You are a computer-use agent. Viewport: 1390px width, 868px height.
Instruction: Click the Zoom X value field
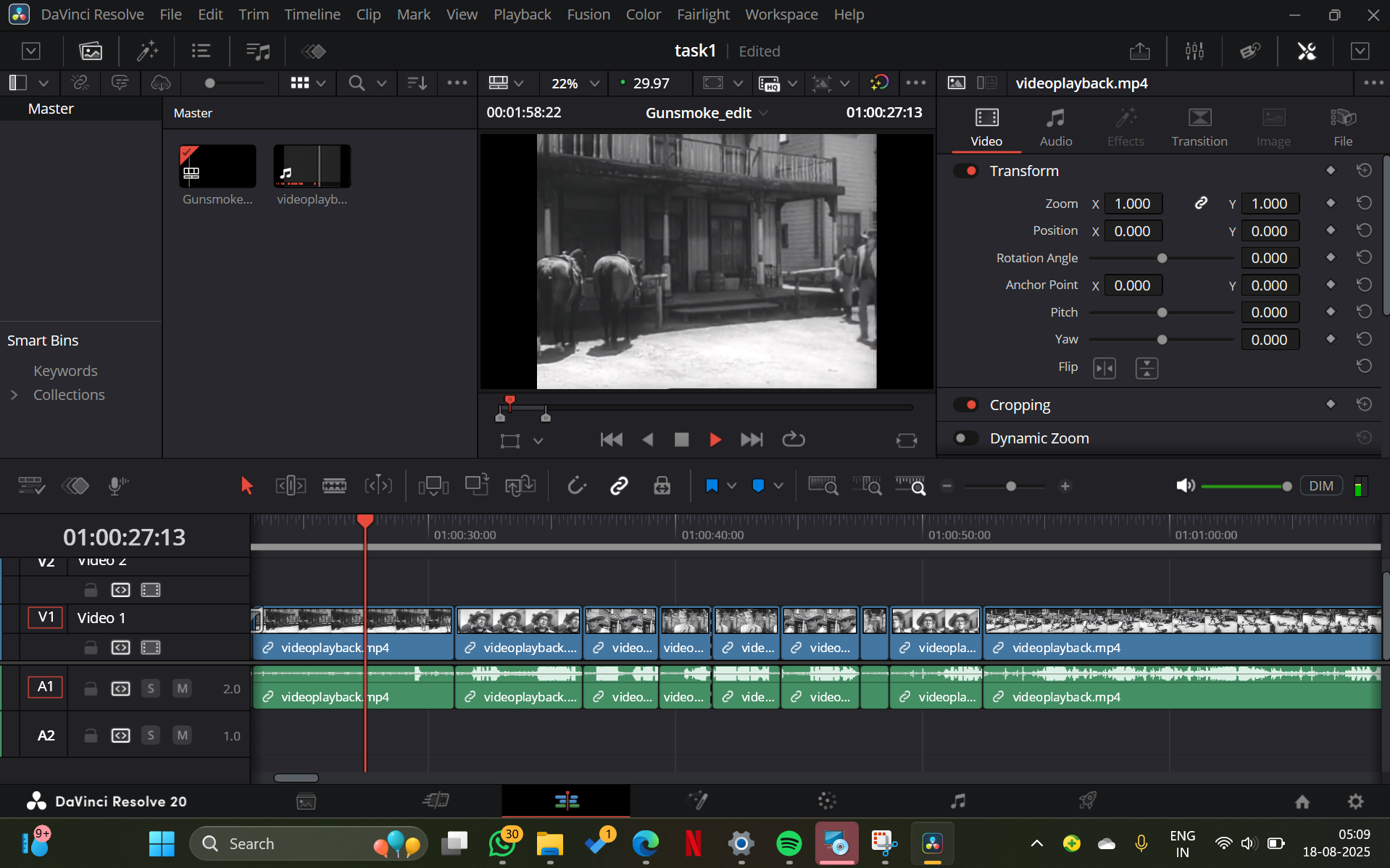[1133, 204]
